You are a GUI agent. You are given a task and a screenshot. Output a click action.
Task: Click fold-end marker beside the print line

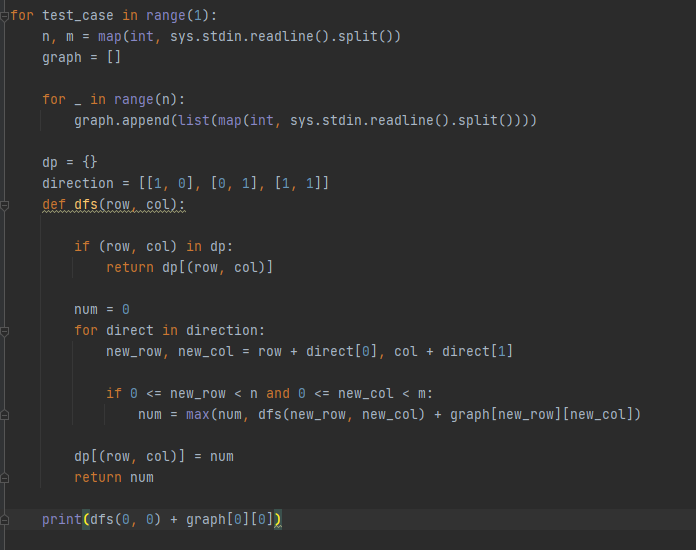pos(4,520)
